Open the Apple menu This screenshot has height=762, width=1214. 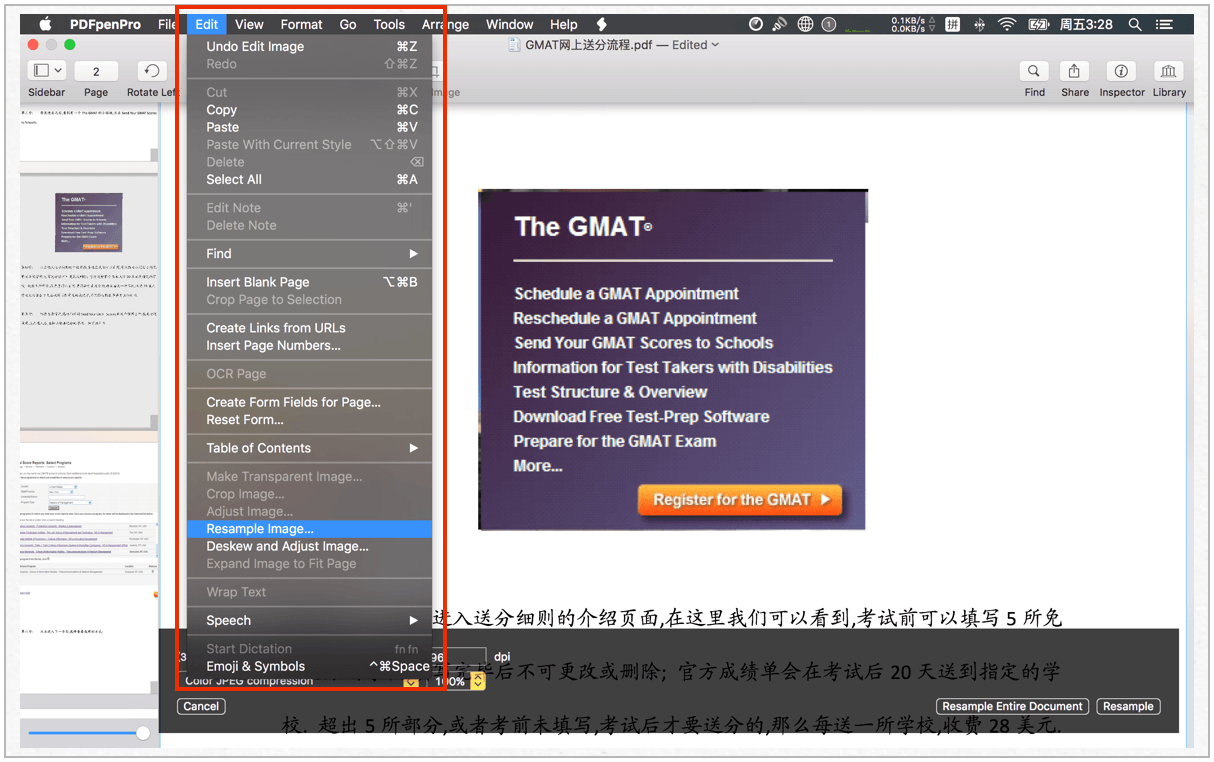(x=45, y=24)
